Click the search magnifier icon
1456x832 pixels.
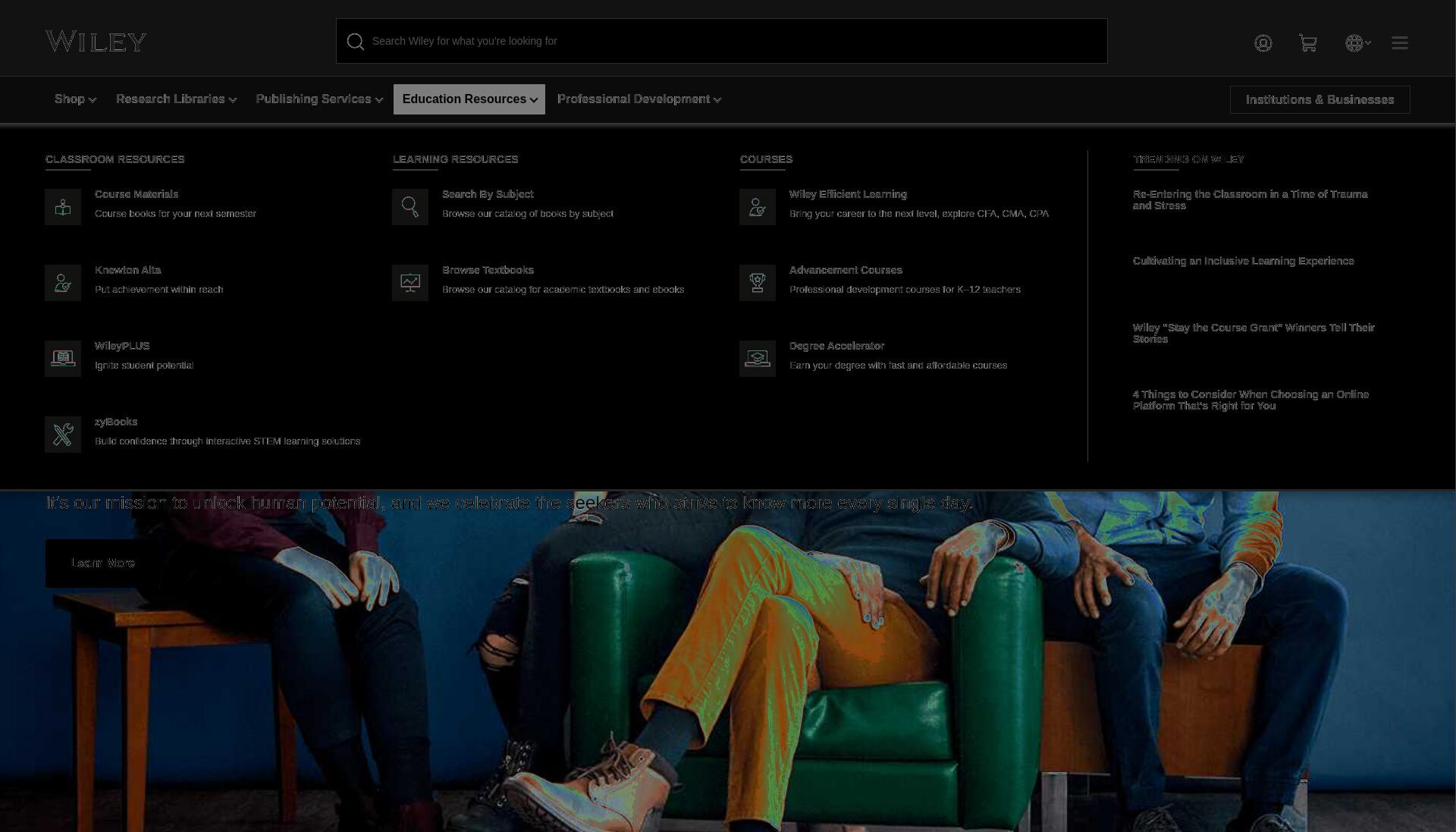(356, 42)
